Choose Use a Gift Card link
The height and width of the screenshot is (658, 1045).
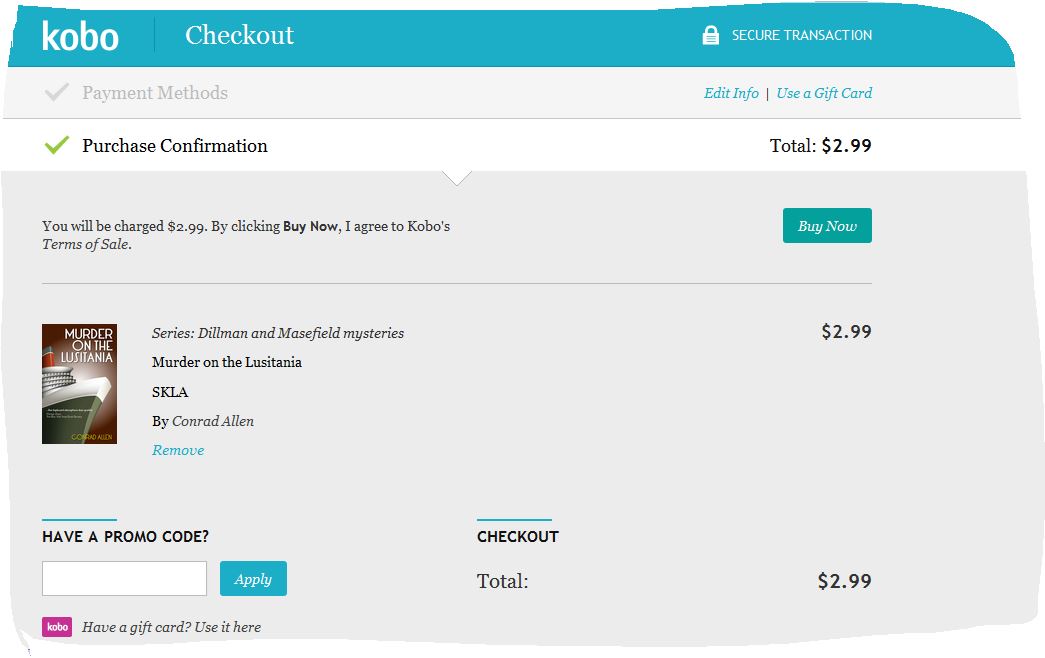pyautogui.click(x=824, y=93)
